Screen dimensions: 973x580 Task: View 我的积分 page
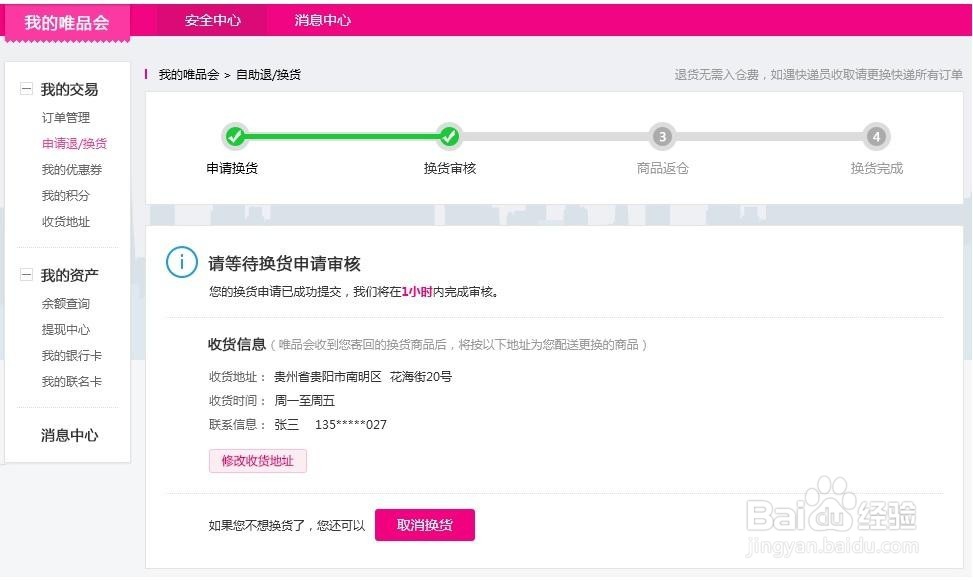(66, 196)
